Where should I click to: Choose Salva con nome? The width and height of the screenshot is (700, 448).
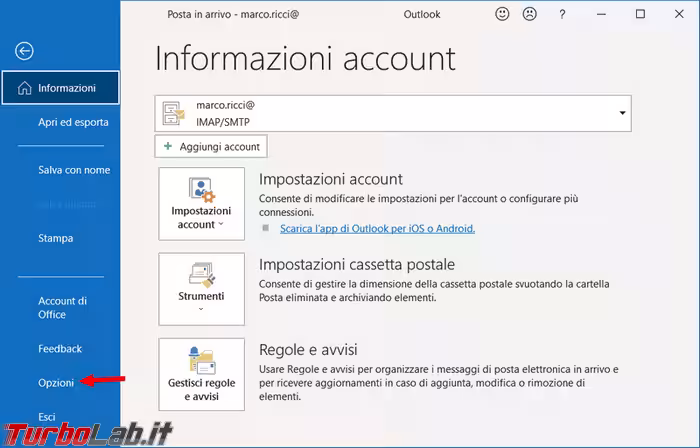point(74,170)
